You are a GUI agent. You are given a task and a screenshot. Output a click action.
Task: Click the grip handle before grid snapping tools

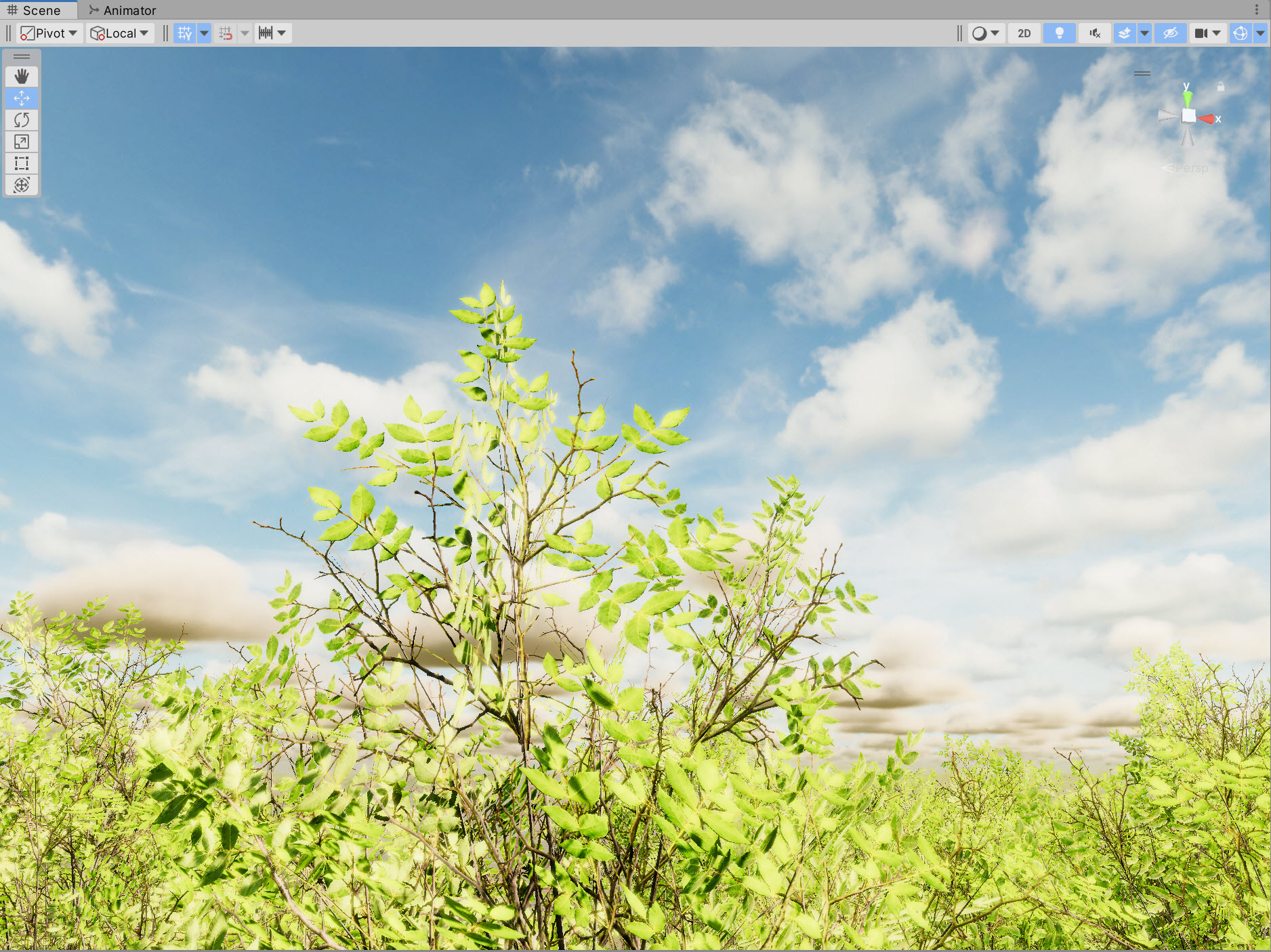pyautogui.click(x=166, y=33)
